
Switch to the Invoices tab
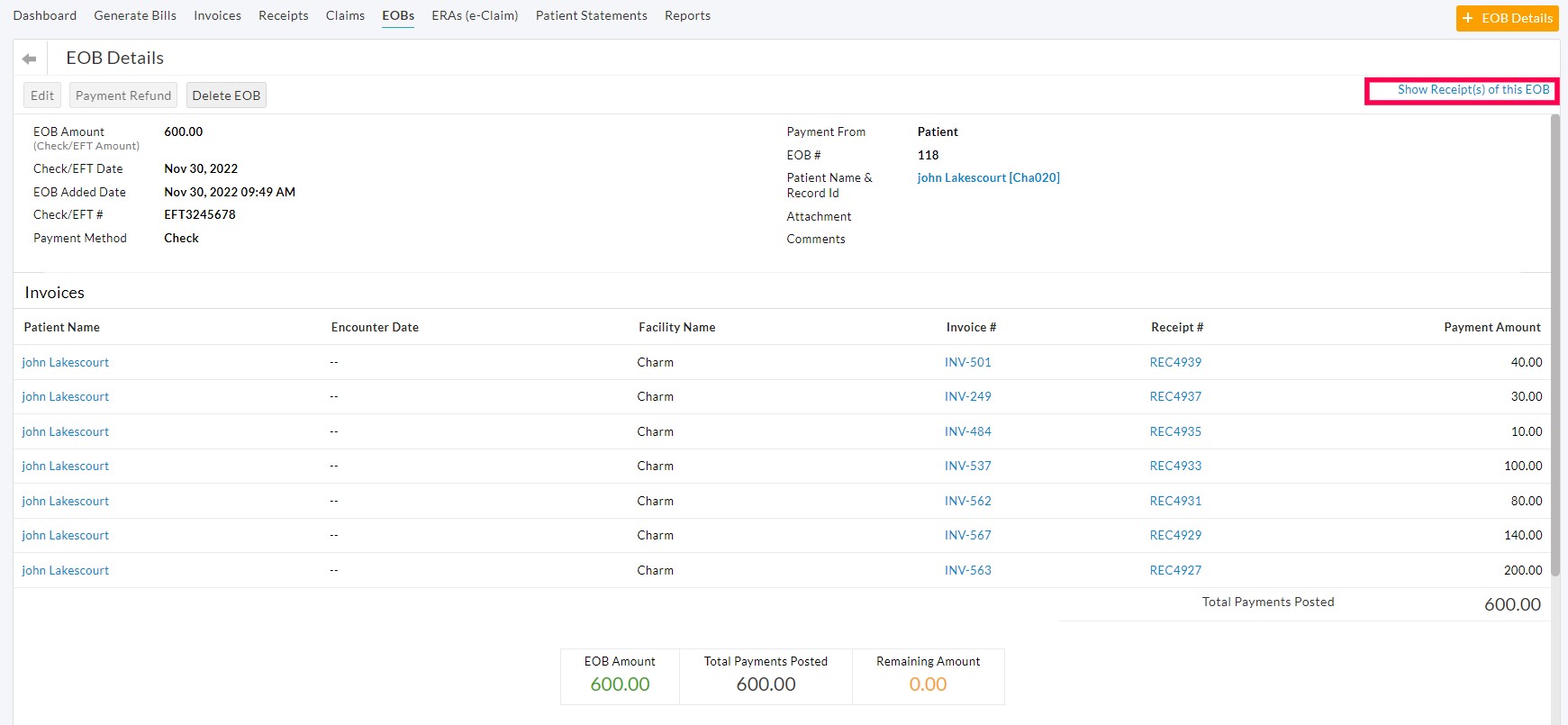[x=217, y=15]
